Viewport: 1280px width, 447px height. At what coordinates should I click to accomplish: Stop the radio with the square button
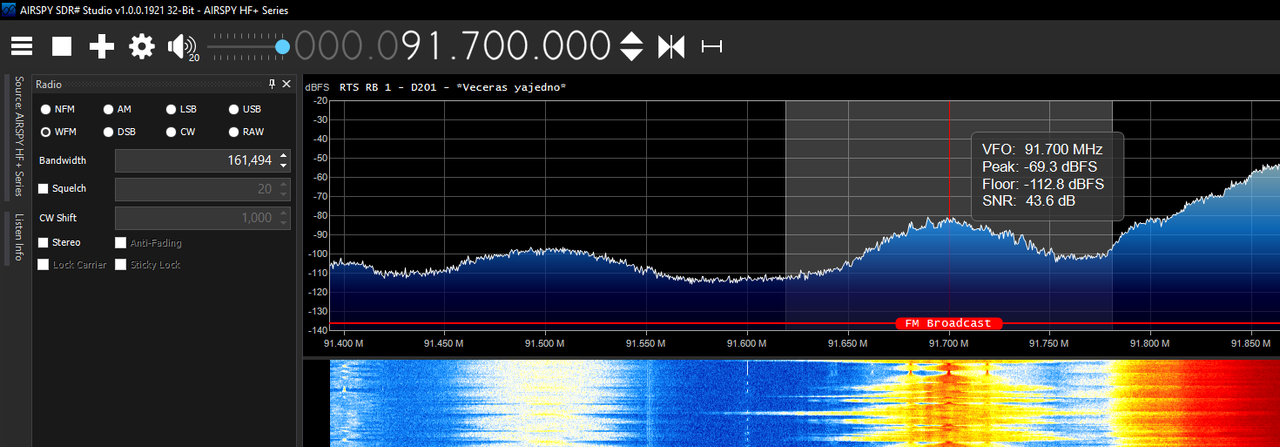click(62, 46)
